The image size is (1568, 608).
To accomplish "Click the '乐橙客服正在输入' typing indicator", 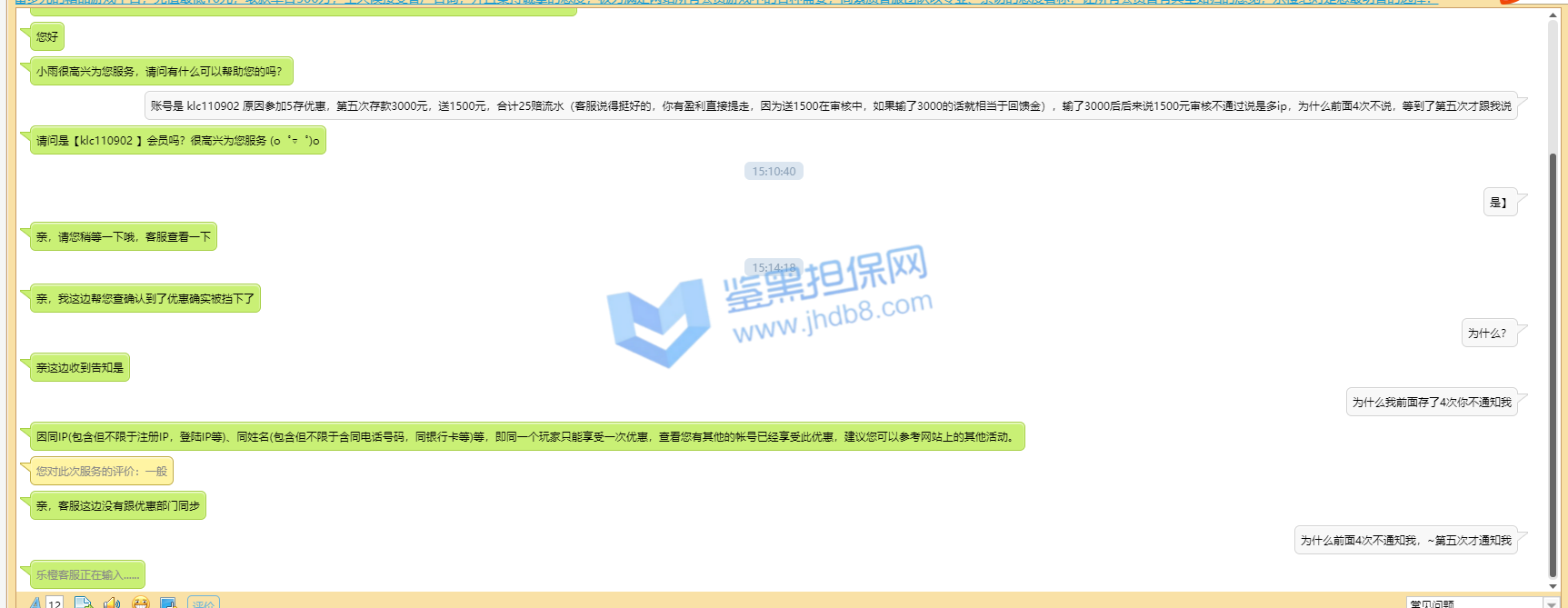I will click(88, 575).
